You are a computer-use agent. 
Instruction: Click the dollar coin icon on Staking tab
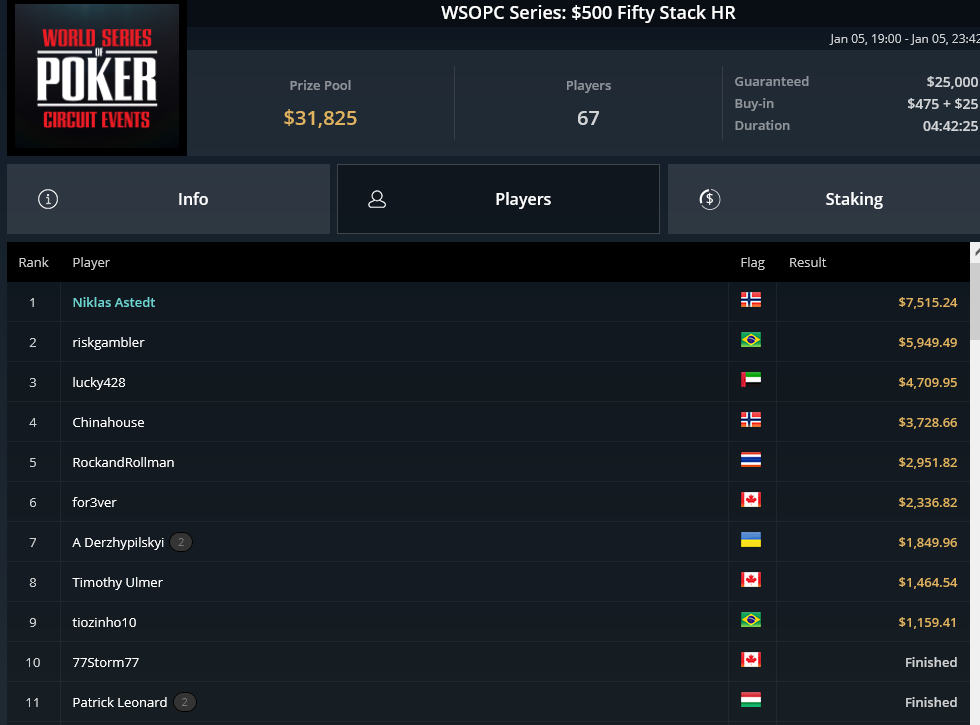point(709,199)
